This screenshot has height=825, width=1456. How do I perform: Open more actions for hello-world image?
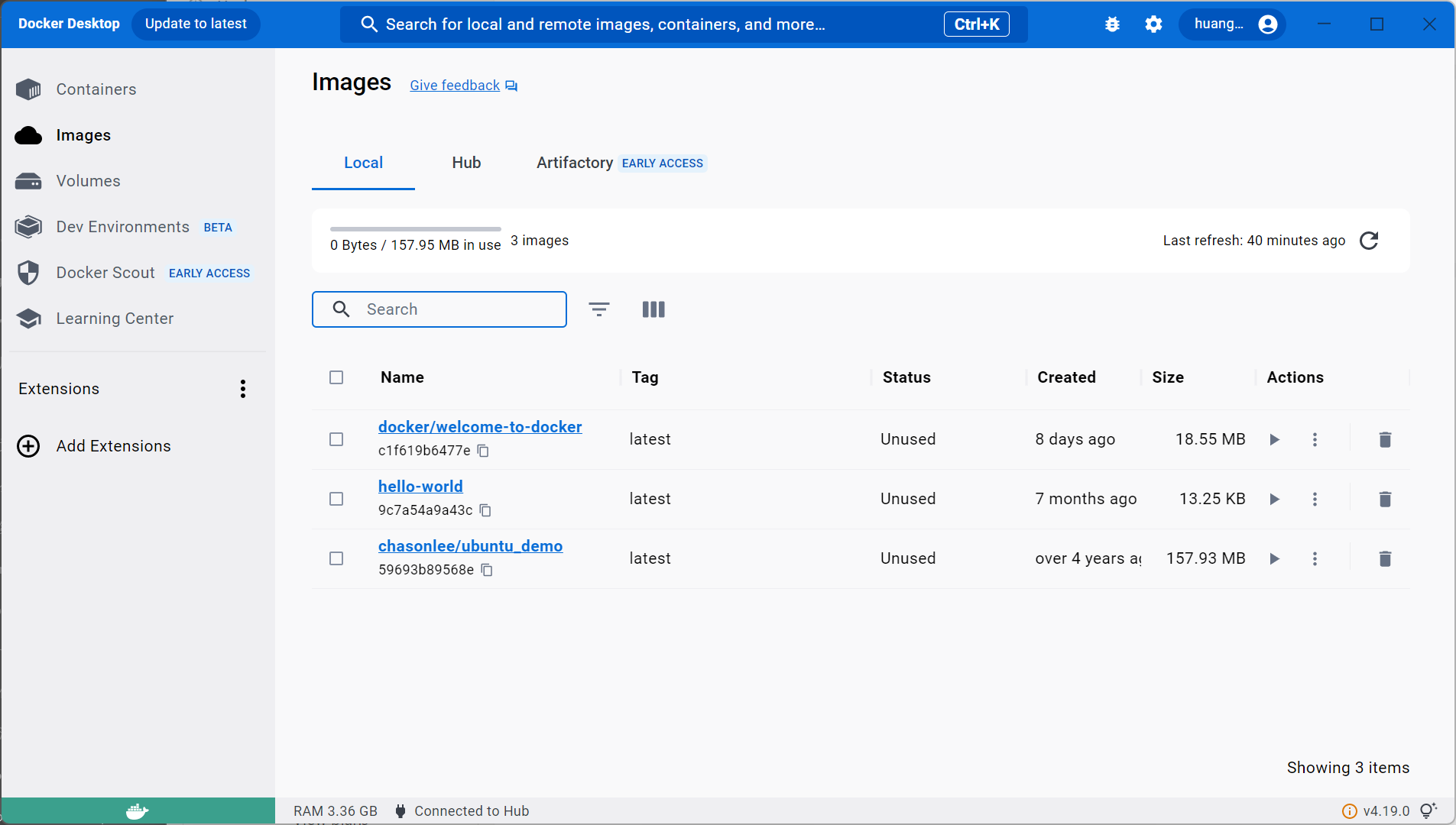(x=1315, y=499)
